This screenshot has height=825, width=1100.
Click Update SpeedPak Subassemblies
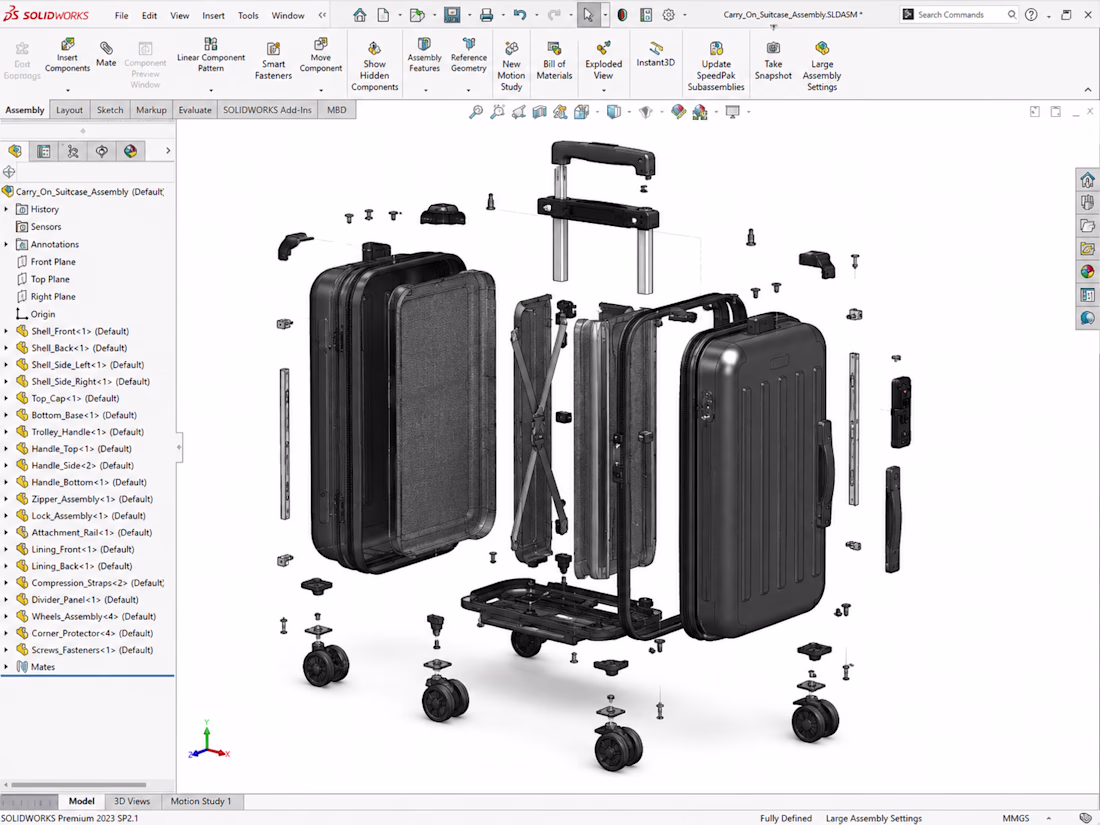[716, 66]
